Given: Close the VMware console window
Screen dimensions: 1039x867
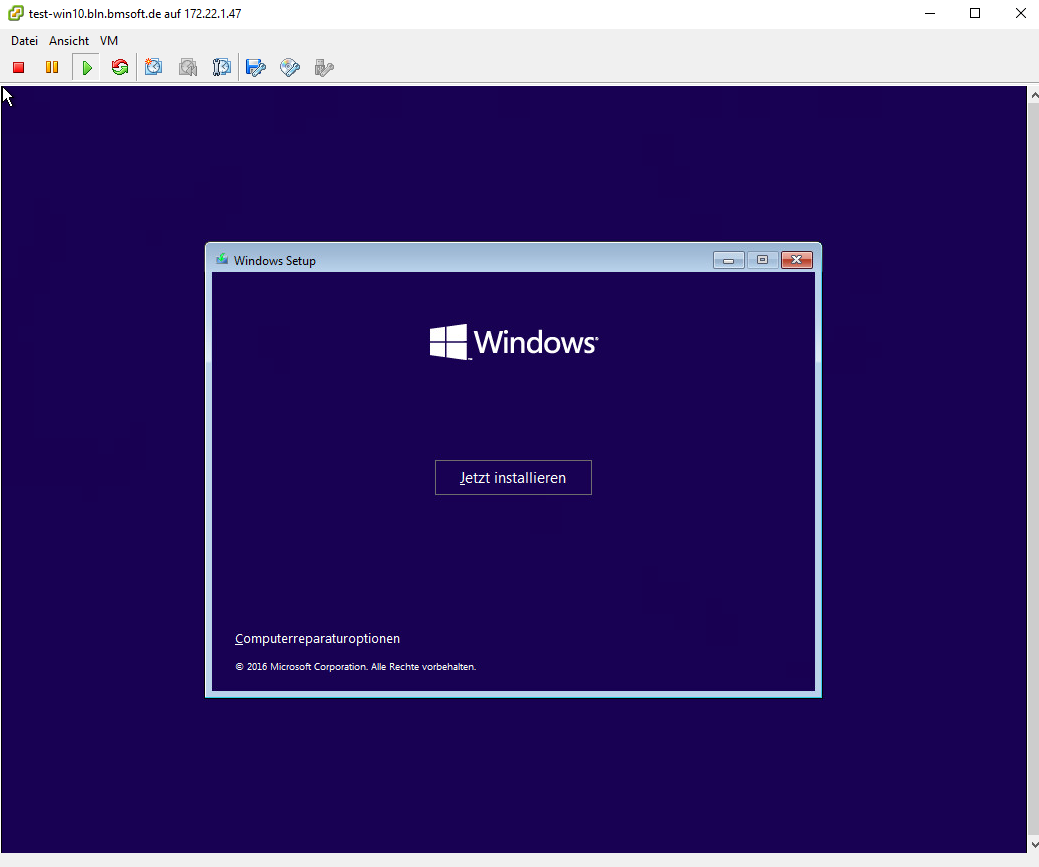Looking at the screenshot, I should click(x=1020, y=13).
